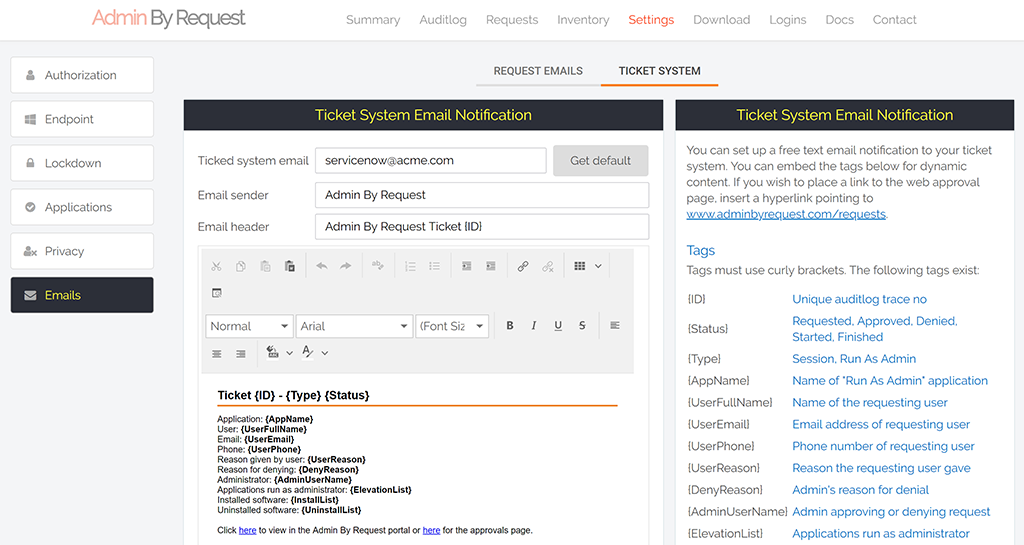Toggle bold formatting
The height and width of the screenshot is (545, 1024).
[x=510, y=326]
